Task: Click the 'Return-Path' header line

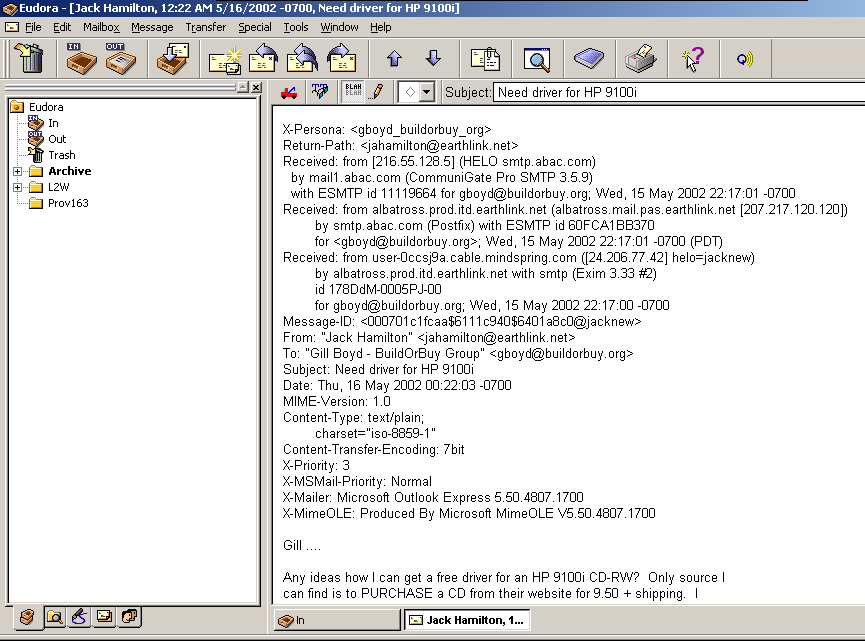Action: click(x=401, y=146)
